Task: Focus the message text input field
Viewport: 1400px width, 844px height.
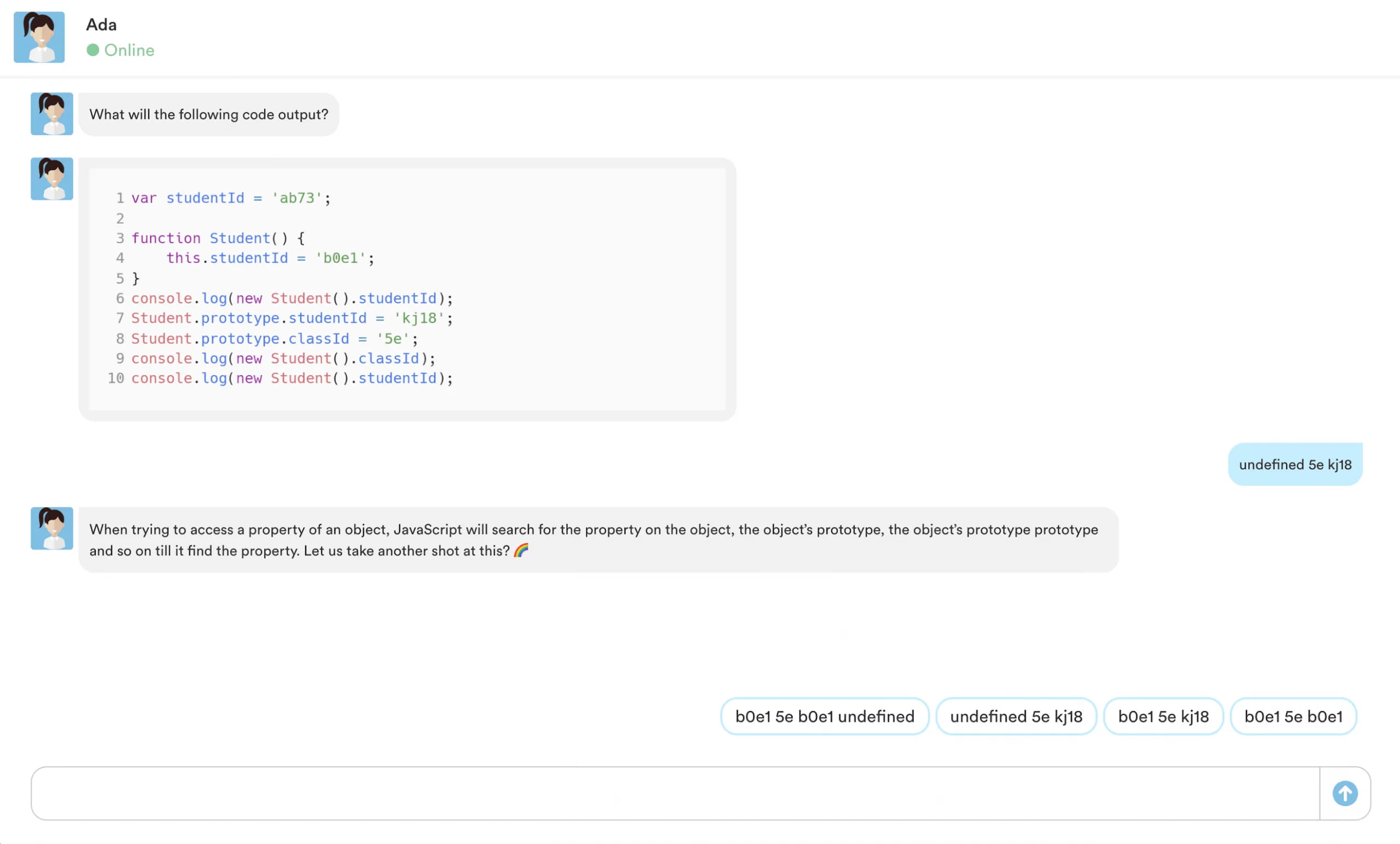Action: tap(675, 794)
